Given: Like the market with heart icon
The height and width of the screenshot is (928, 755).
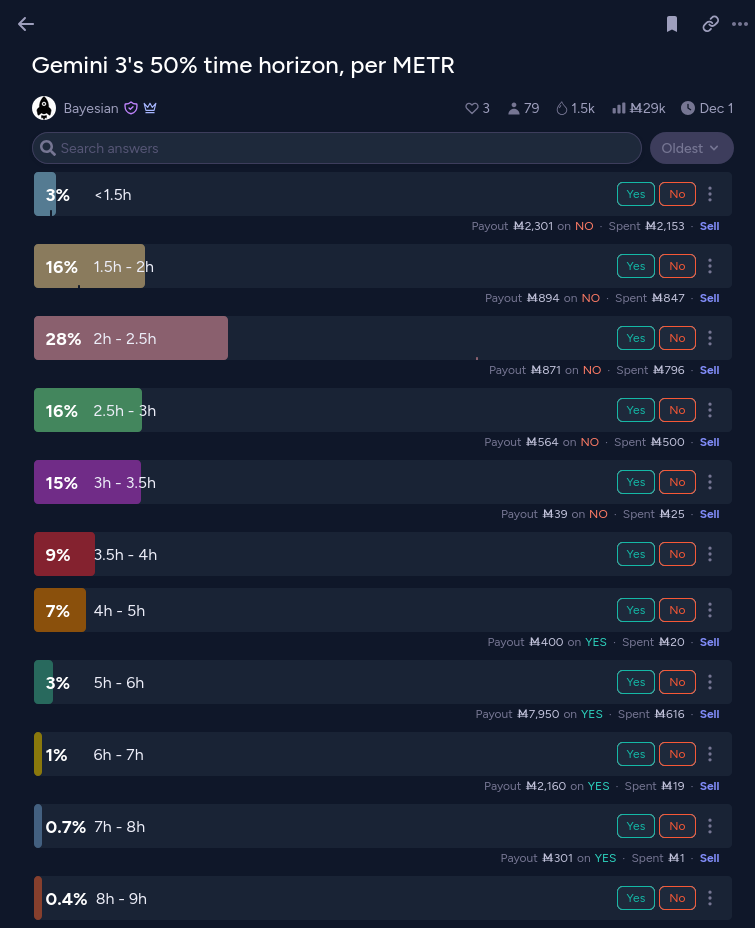Looking at the screenshot, I should (x=472, y=108).
